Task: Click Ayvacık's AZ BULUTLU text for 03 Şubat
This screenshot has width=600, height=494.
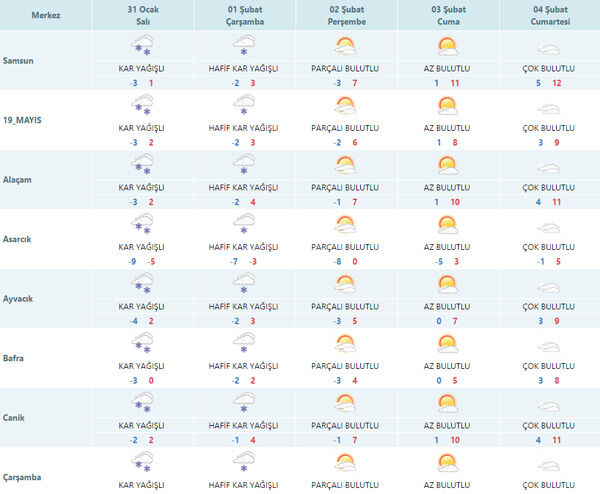Action: click(x=447, y=306)
